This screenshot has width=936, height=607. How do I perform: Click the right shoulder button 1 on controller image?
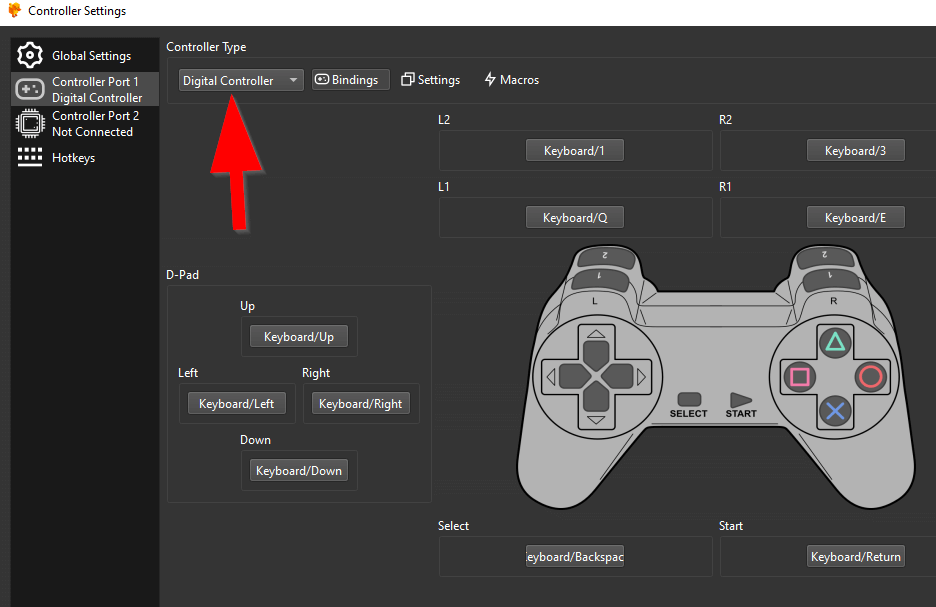click(x=830, y=278)
